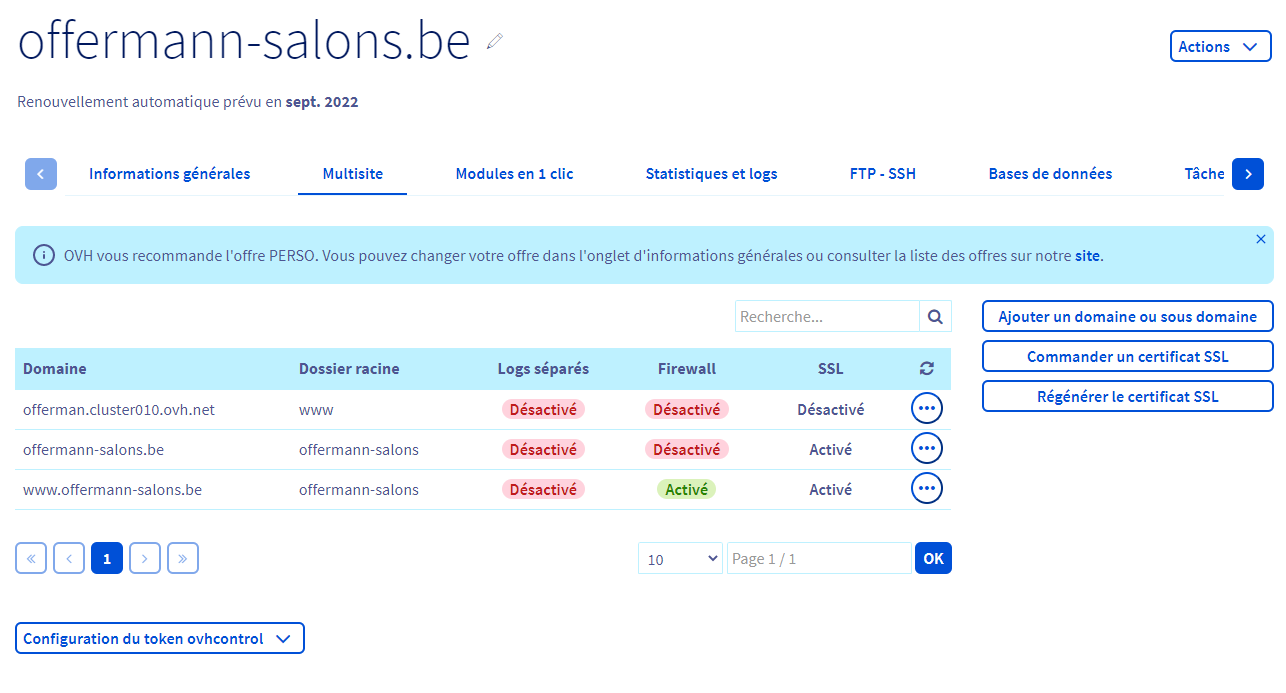Click the refresh icon in the table header
Viewport: 1286px width, 693px height.
click(x=926, y=369)
